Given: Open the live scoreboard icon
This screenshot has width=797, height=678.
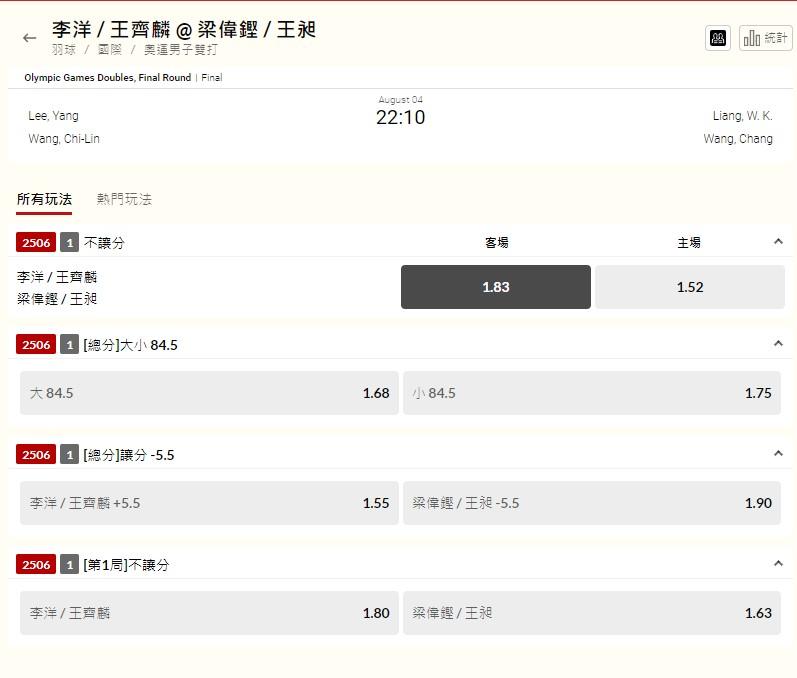Looking at the screenshot, I should pyautogui.click(x=718, y=38).
